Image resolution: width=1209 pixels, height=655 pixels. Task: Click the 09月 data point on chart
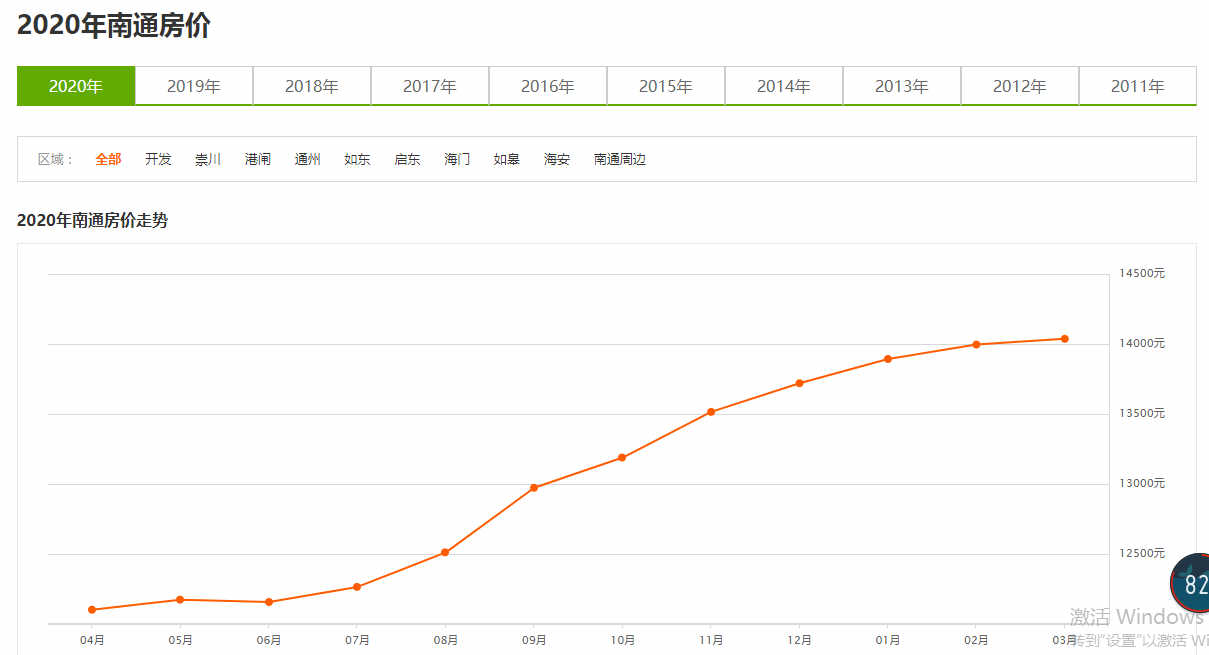(x=535, y=487)
